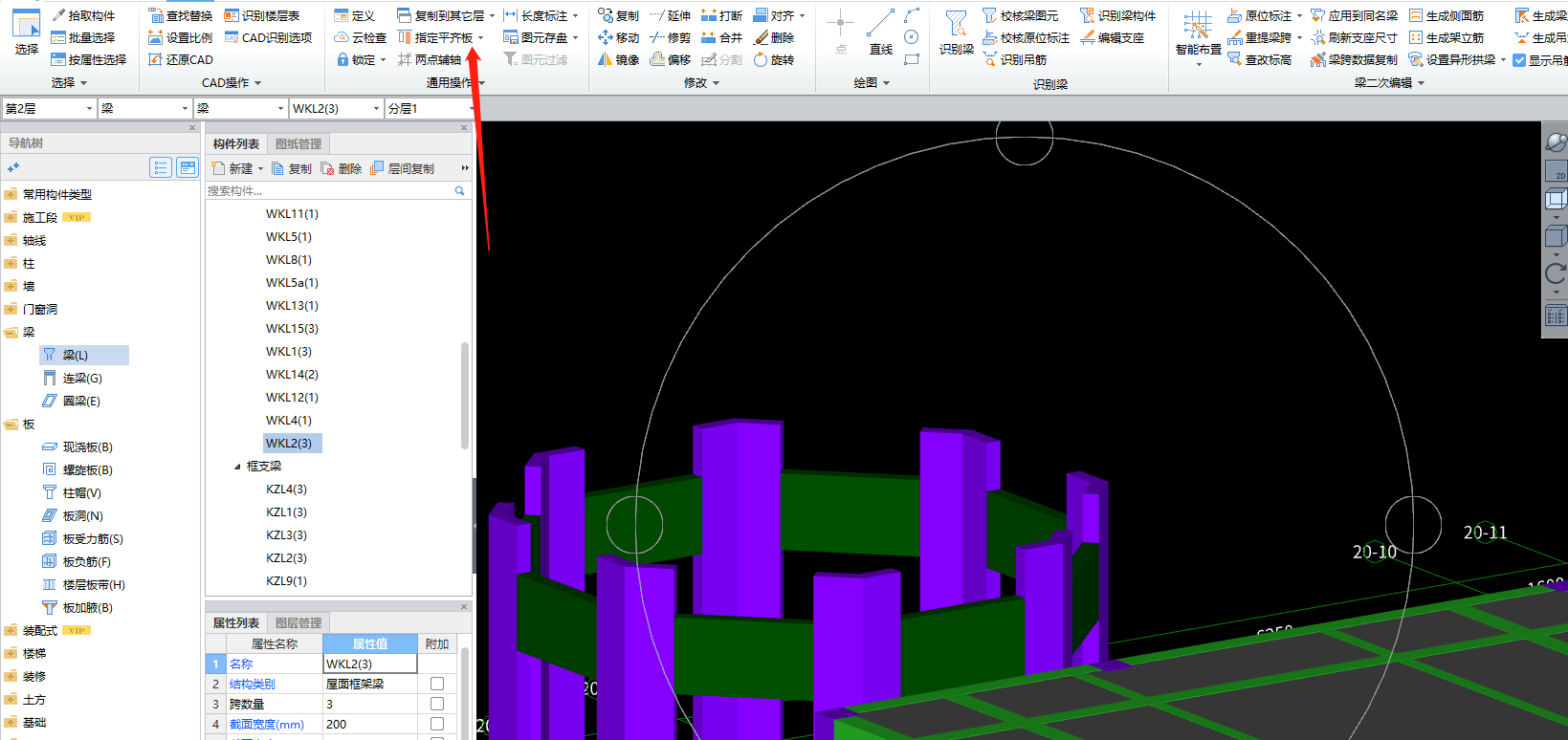The width and height of the screenshot is (1568, 740).
Task: Click the 云检查 cloud check tool
Action: click(360, 37)
